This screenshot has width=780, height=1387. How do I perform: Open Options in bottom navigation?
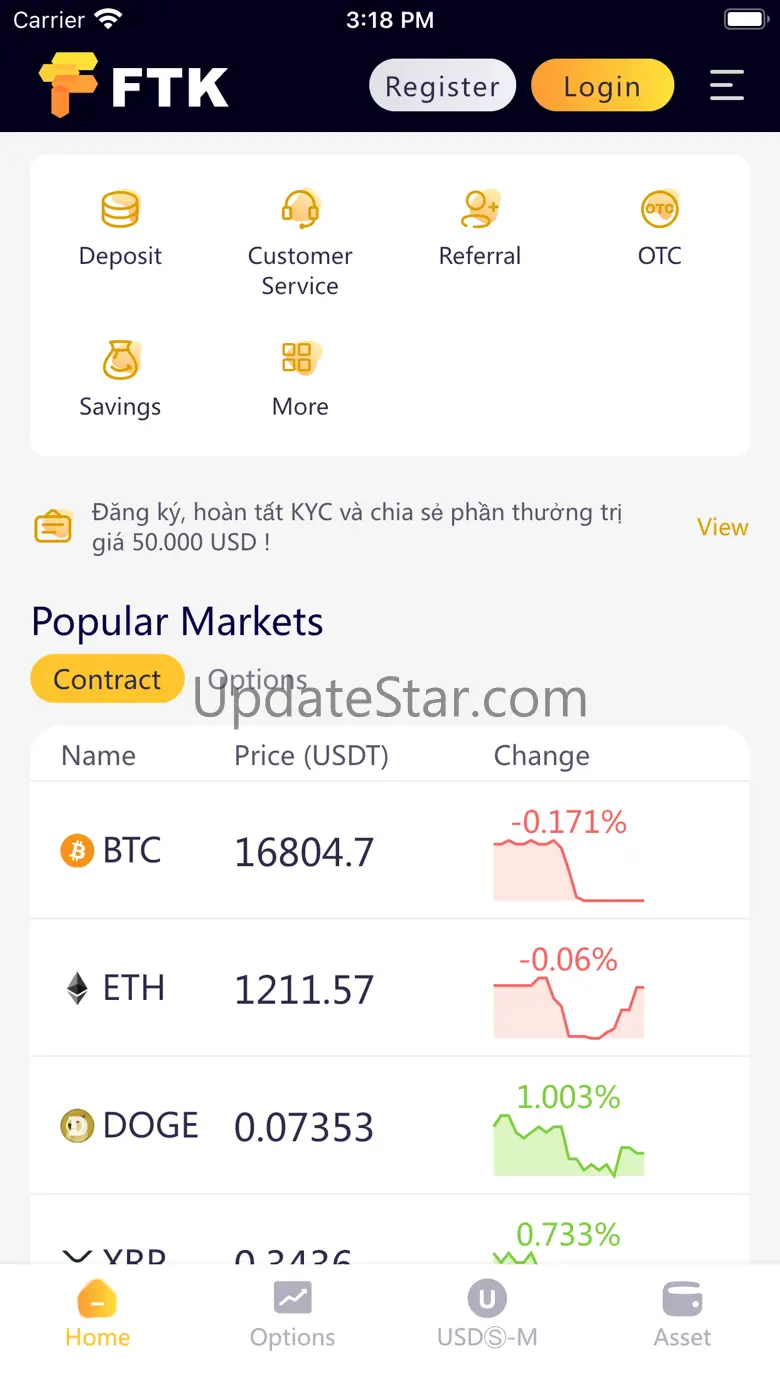[x=292, y=1314]
